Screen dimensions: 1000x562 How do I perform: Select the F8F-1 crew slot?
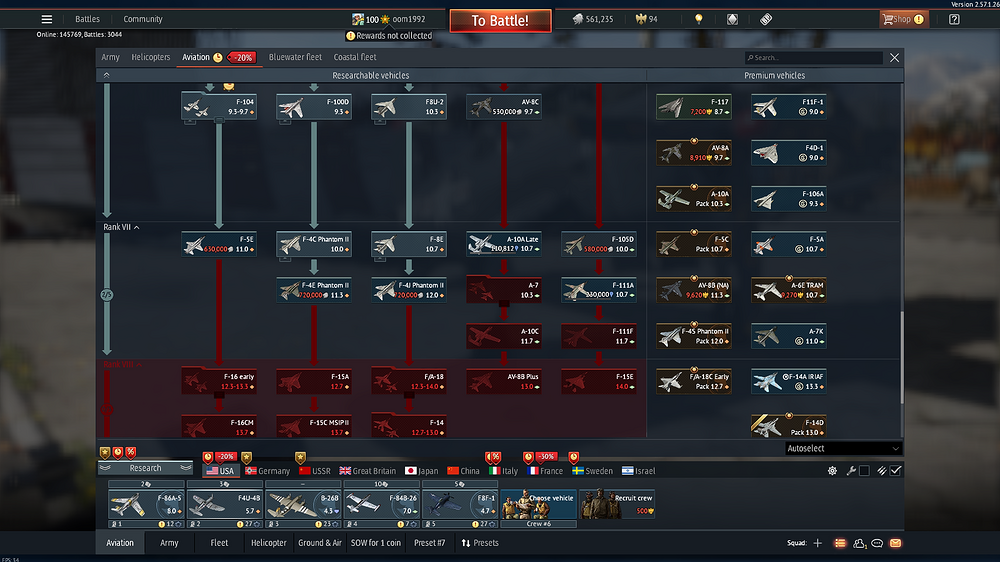click(x=460, y=505)
